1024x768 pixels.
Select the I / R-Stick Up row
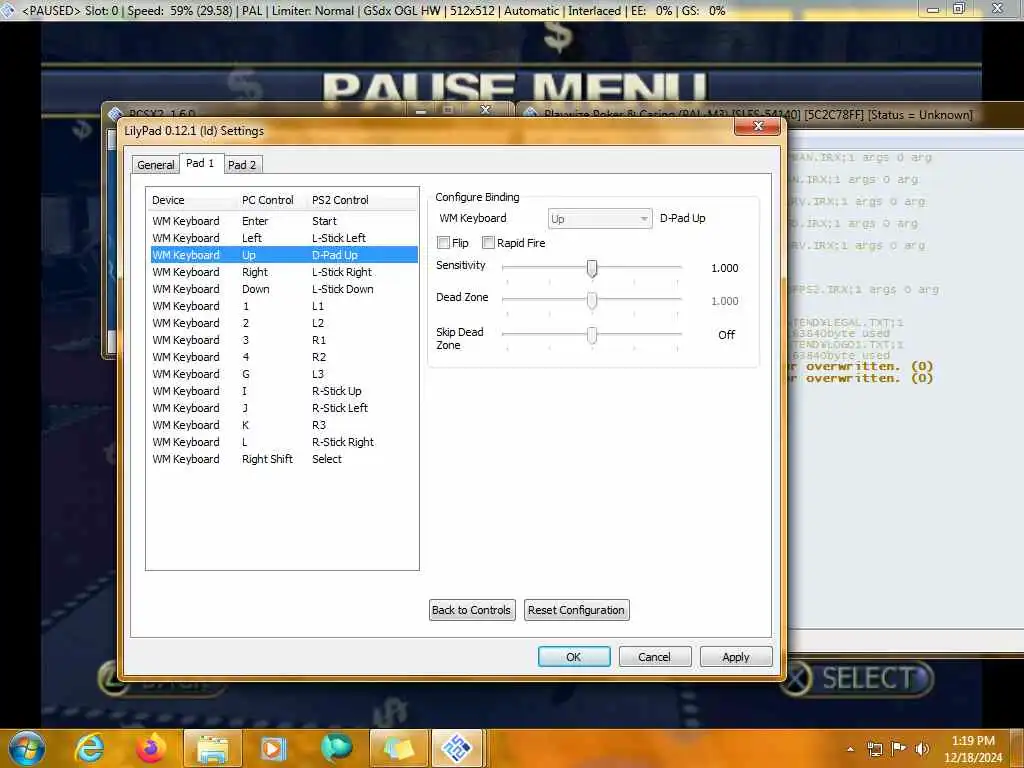pos(283,391)
